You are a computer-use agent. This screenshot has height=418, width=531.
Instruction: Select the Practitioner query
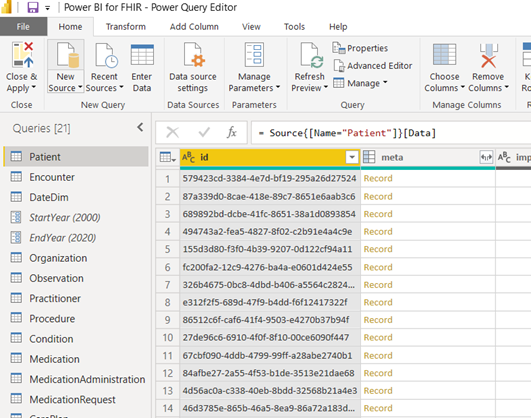(x=76, y=298)
